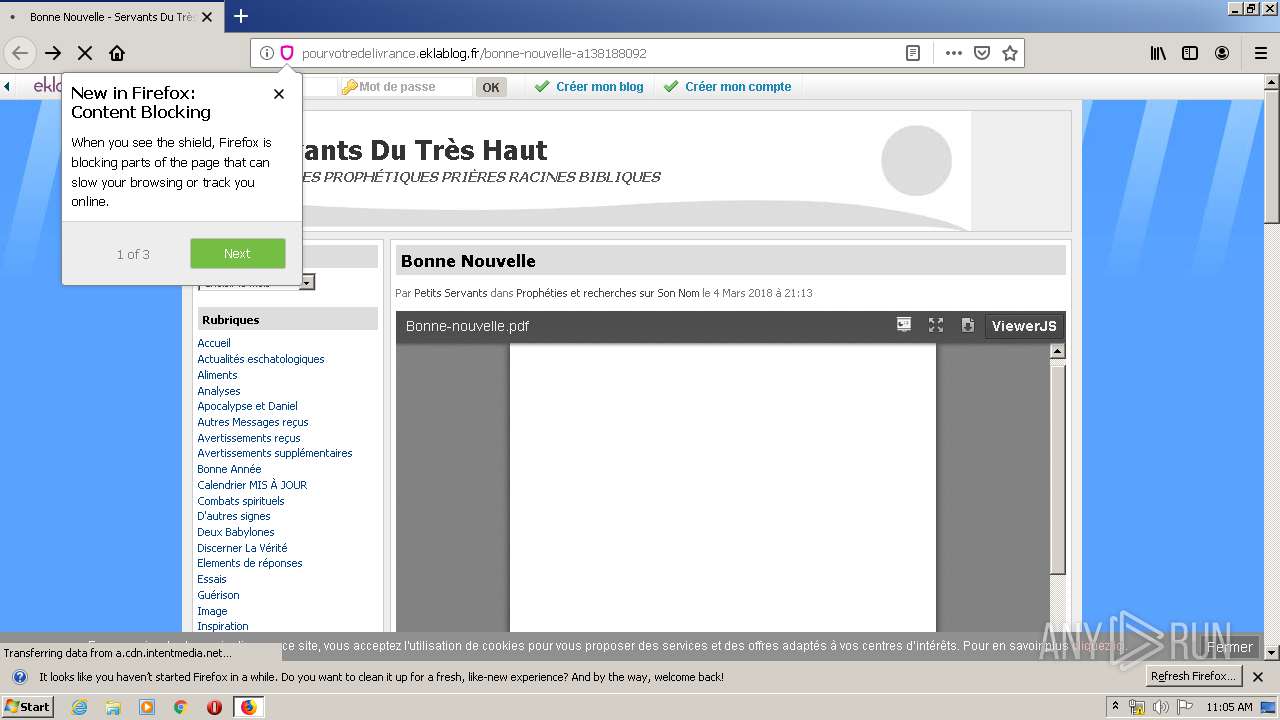Open Inspiration category
The height and width of the screenshot is (720, 1280).
[223, 626]
